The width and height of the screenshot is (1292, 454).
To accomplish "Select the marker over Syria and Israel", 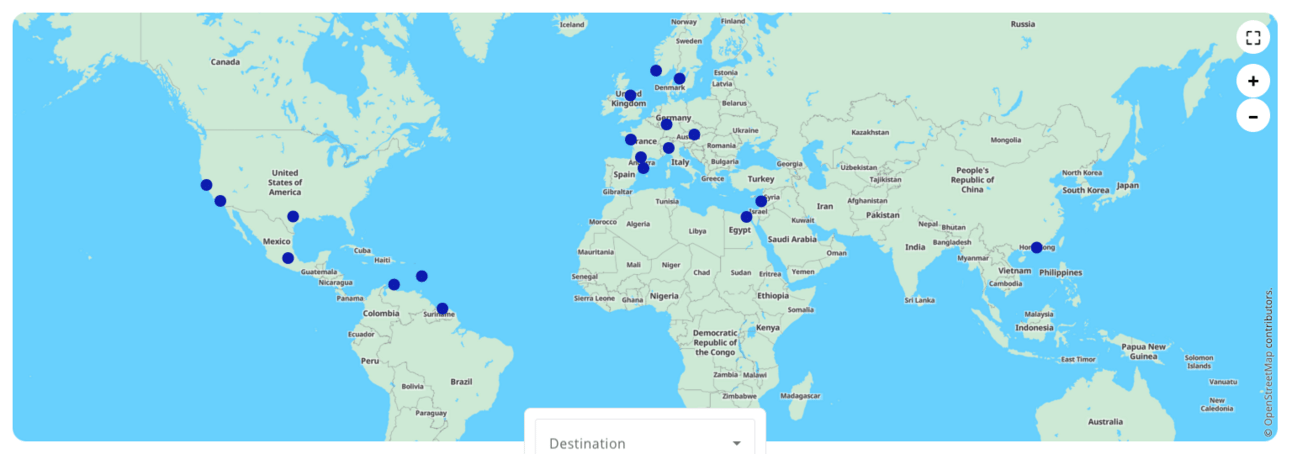I will (x=761, y=201).
